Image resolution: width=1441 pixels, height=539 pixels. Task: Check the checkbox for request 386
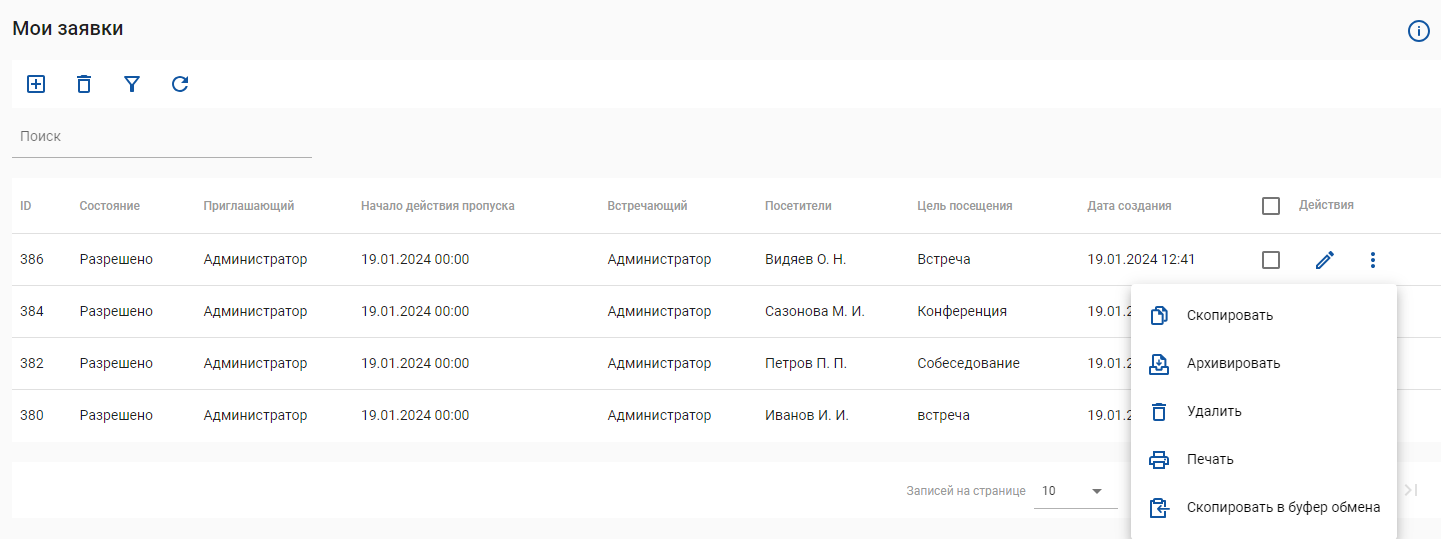tap(1271, 260)
